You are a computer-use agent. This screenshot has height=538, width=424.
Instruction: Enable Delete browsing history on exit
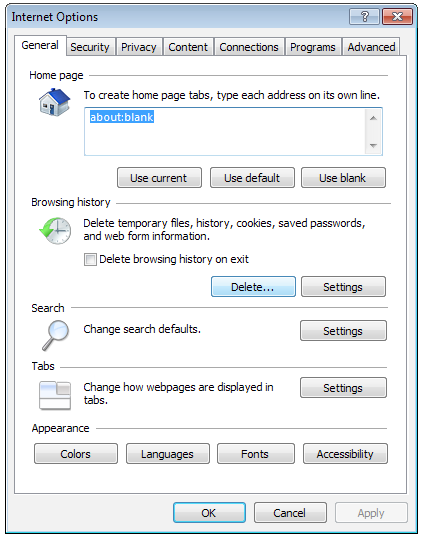pyautogui.click(x=90, y=259)
